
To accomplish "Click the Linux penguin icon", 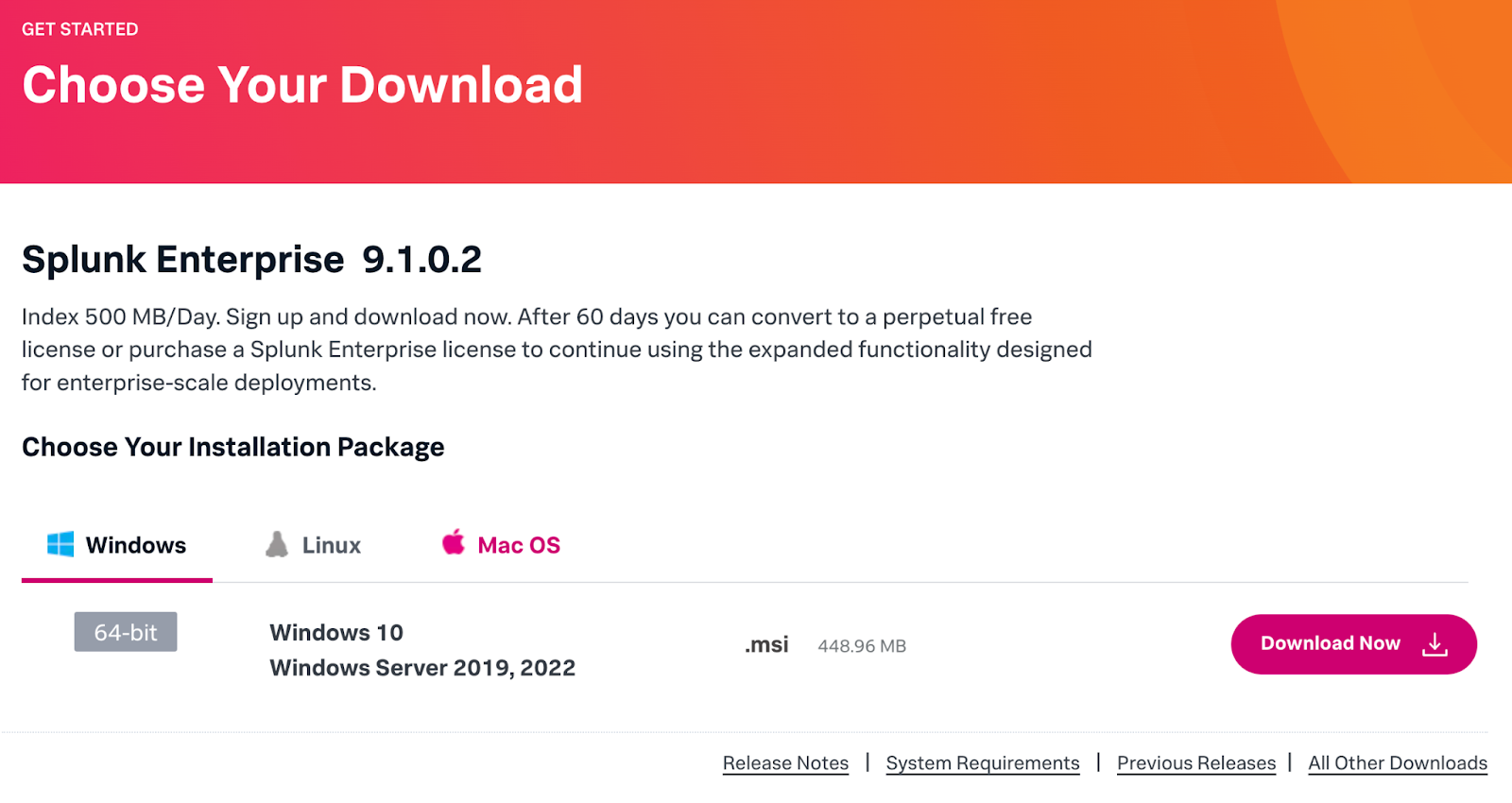I will pos(277,544).
